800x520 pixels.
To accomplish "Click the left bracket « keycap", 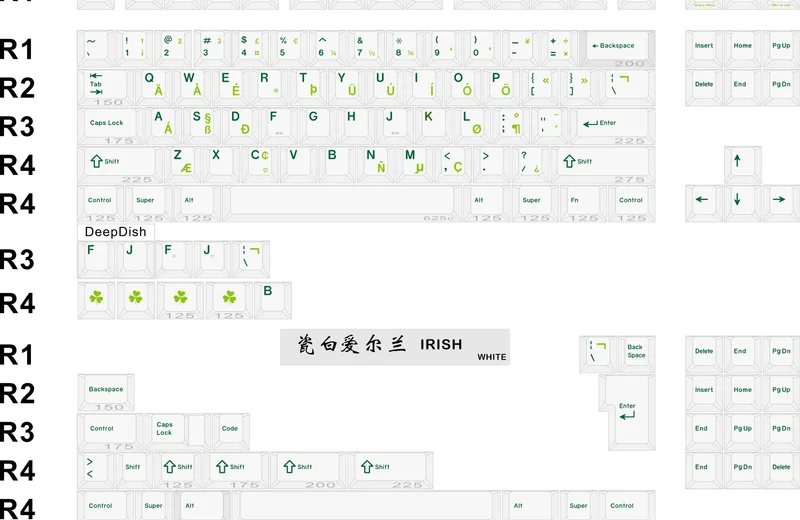I will tap(541, 87).
